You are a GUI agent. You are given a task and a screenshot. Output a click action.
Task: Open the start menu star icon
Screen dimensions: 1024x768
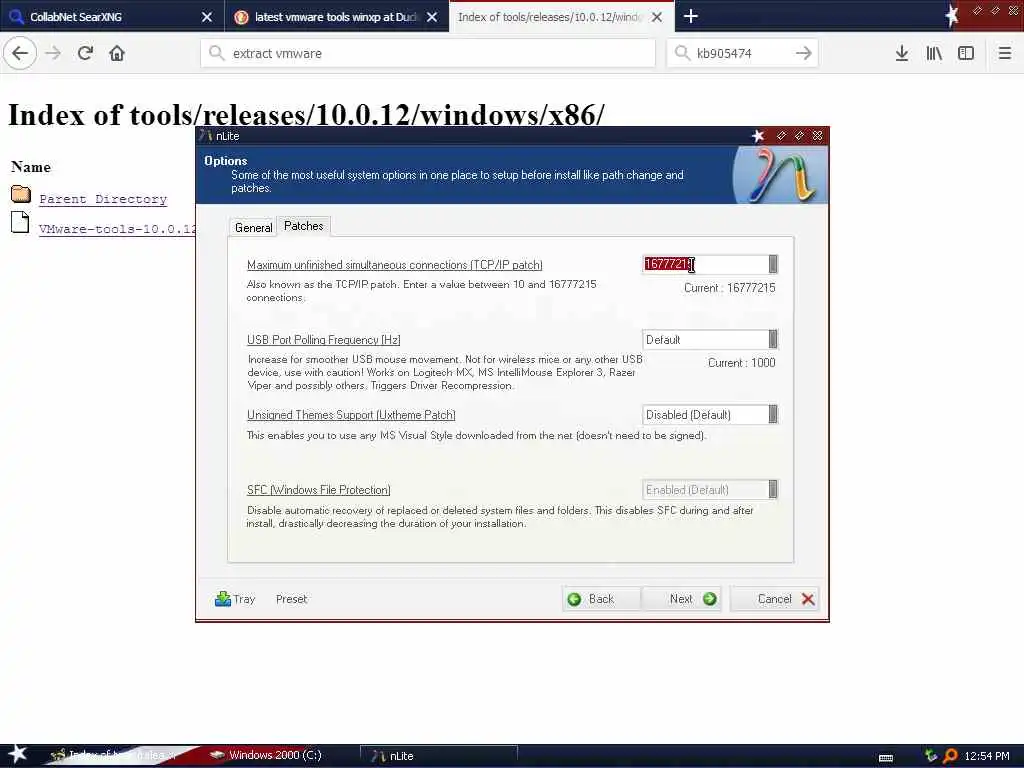point(17,754)
